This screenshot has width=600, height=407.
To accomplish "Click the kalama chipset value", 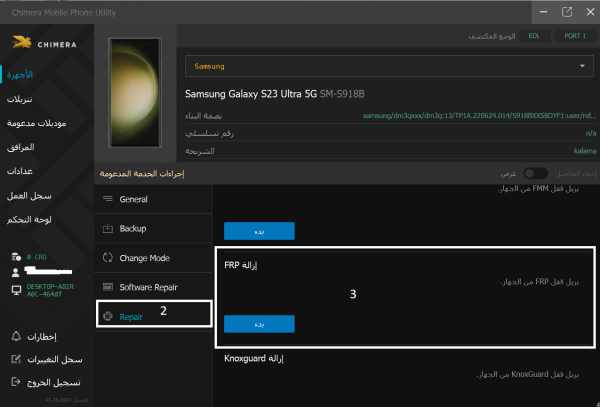I will (585, 151).
